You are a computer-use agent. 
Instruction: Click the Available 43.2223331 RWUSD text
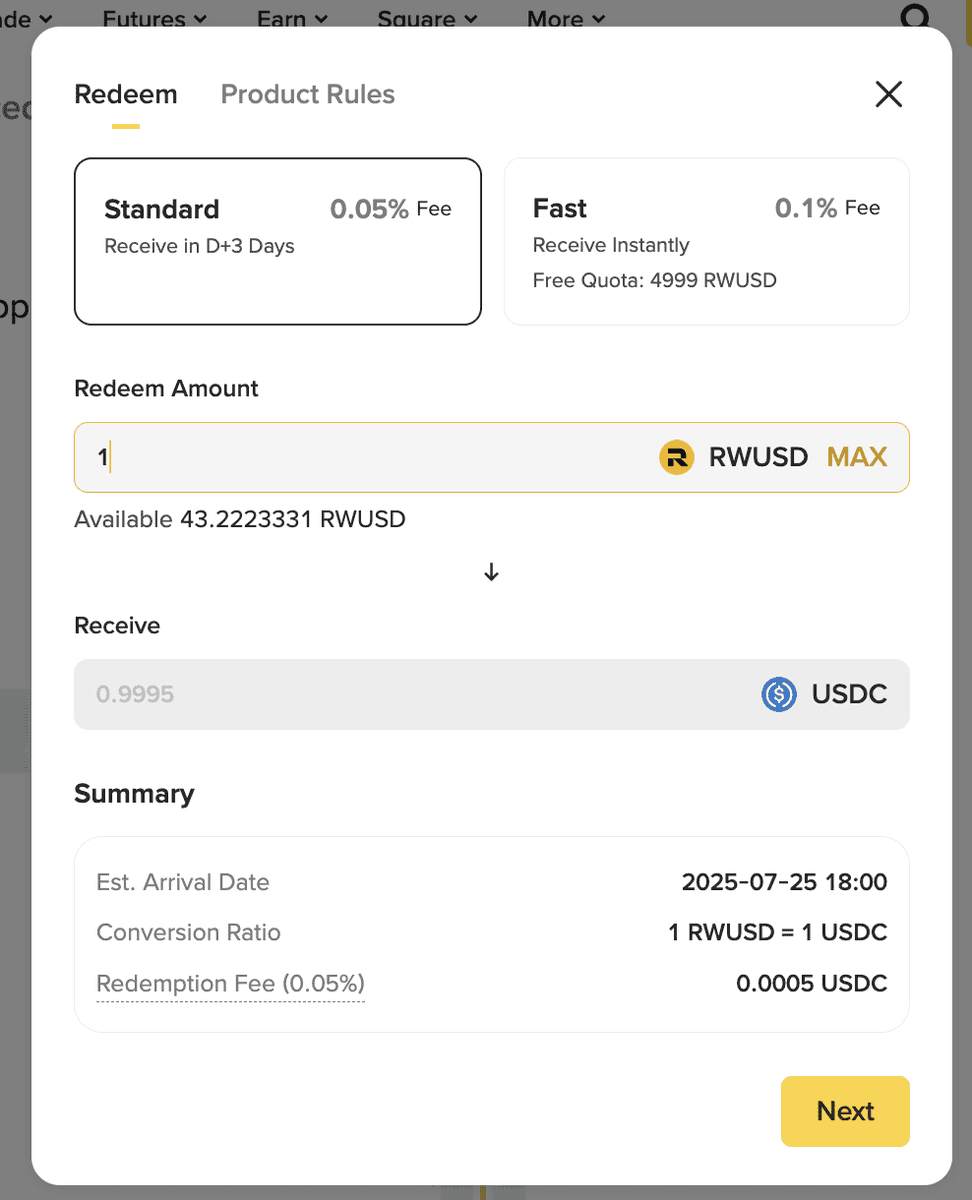click(240, 519)
